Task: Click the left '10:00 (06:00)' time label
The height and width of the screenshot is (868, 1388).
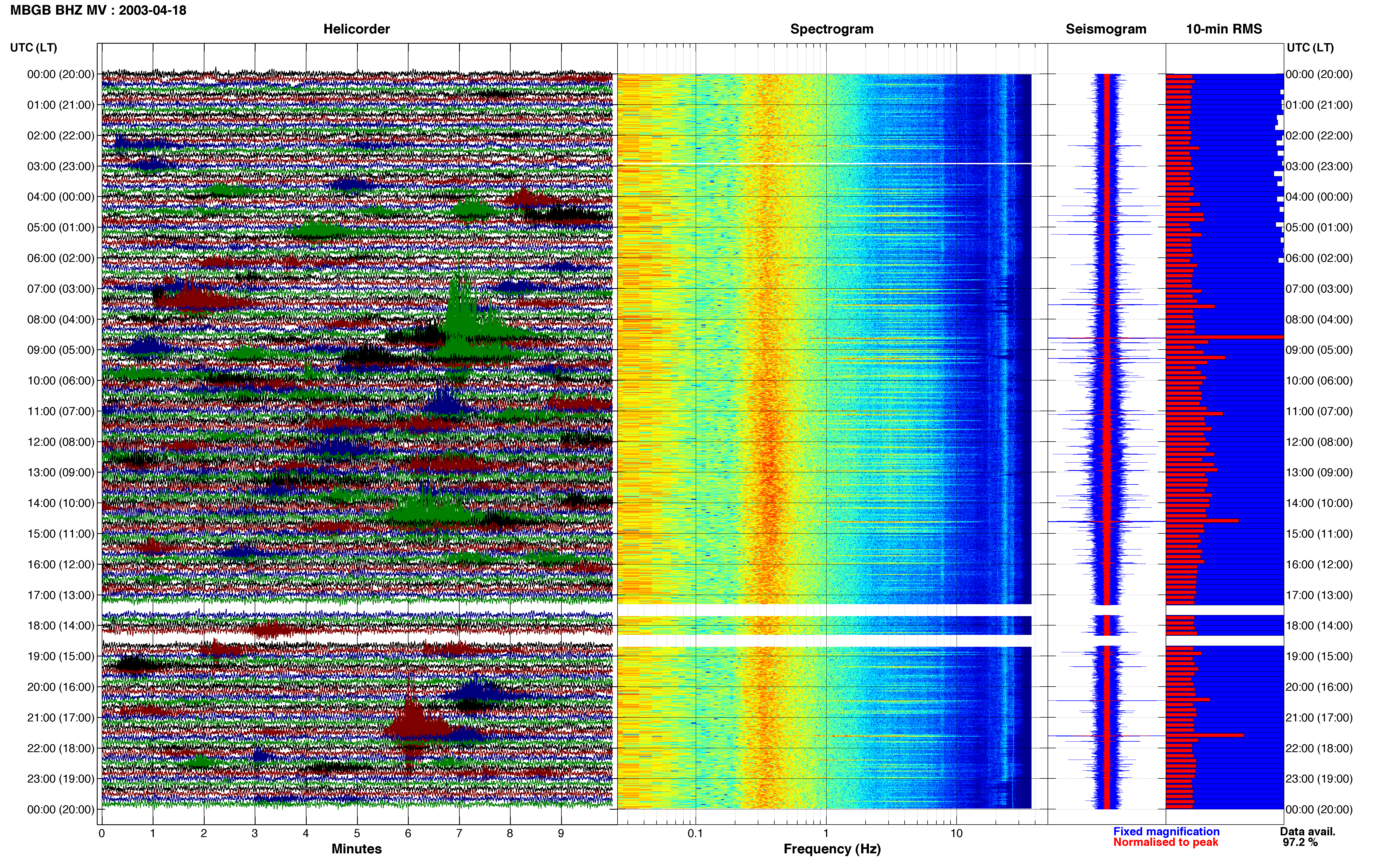Action: (60, 380)
